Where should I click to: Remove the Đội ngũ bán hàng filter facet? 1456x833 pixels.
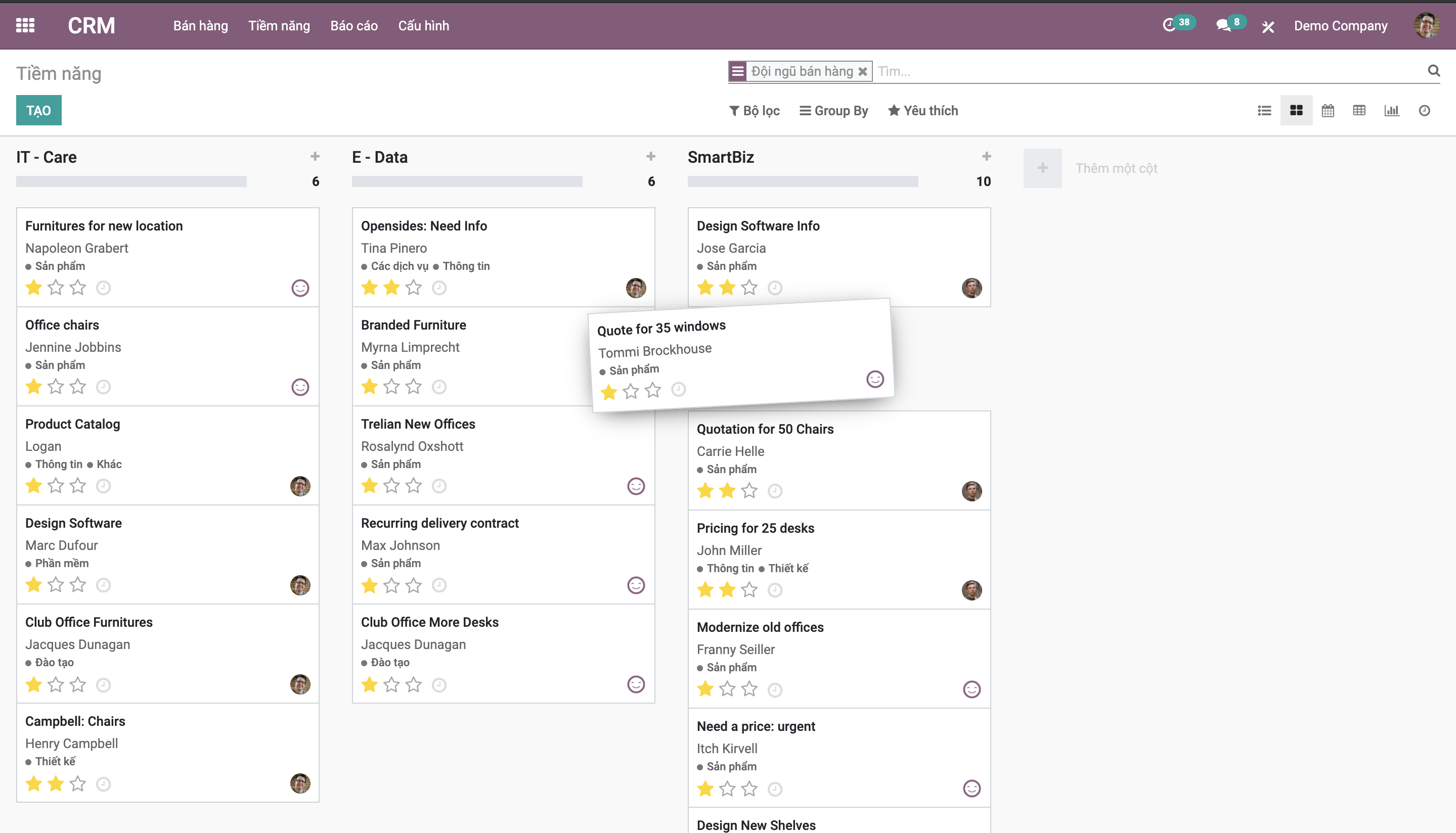[862, 71]
